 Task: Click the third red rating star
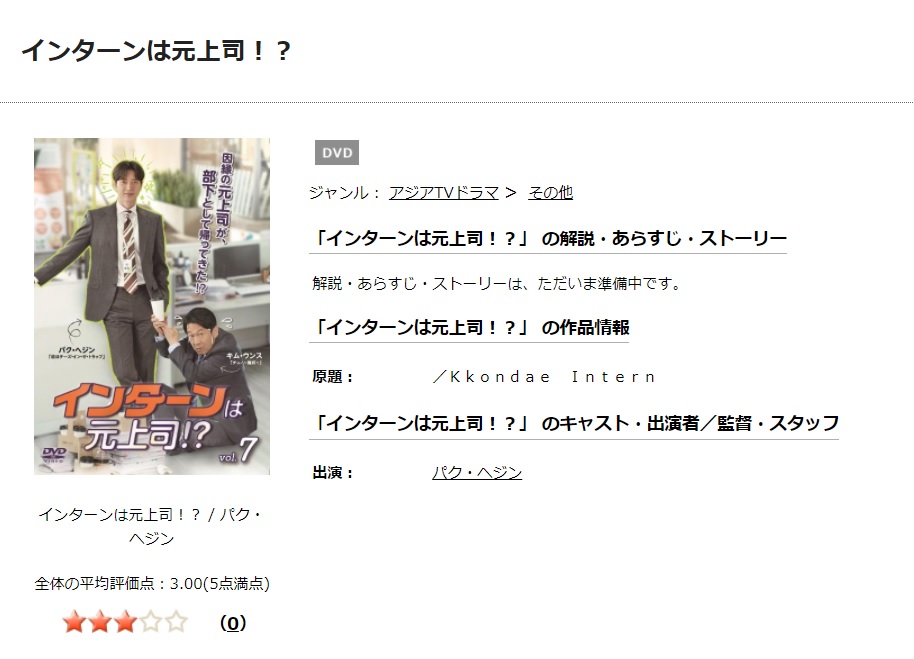125,622
